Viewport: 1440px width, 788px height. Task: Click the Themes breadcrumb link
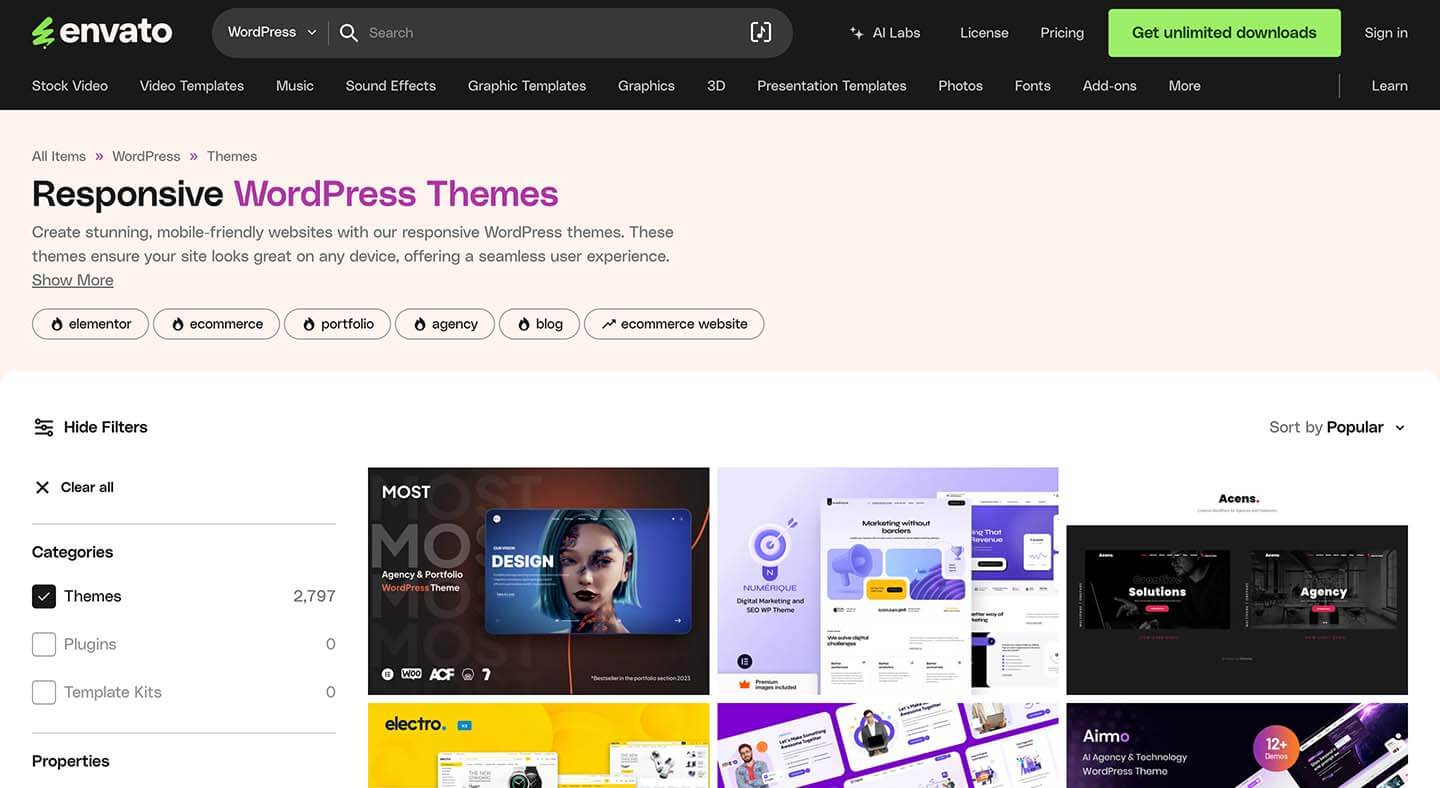pos(232,156)
